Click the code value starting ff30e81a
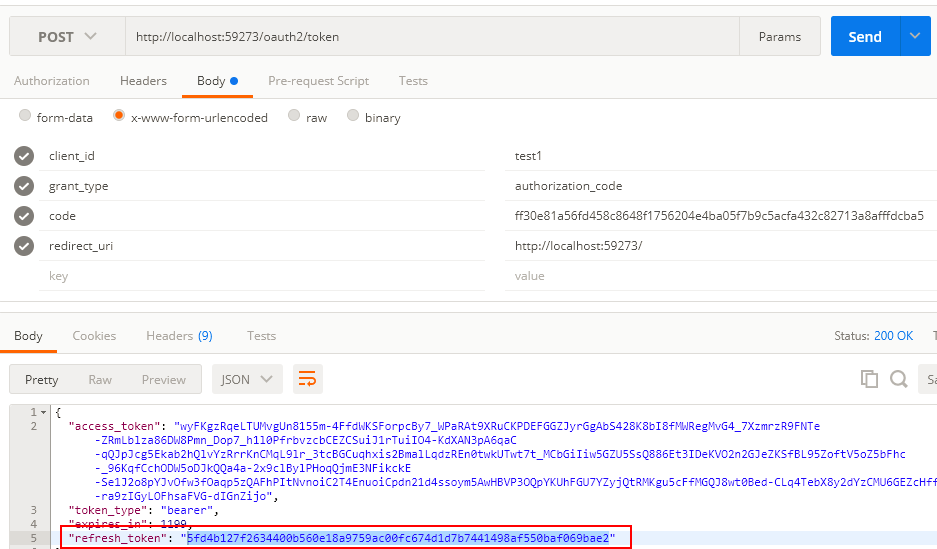The image size is (937, 549). tap(721, 216)
